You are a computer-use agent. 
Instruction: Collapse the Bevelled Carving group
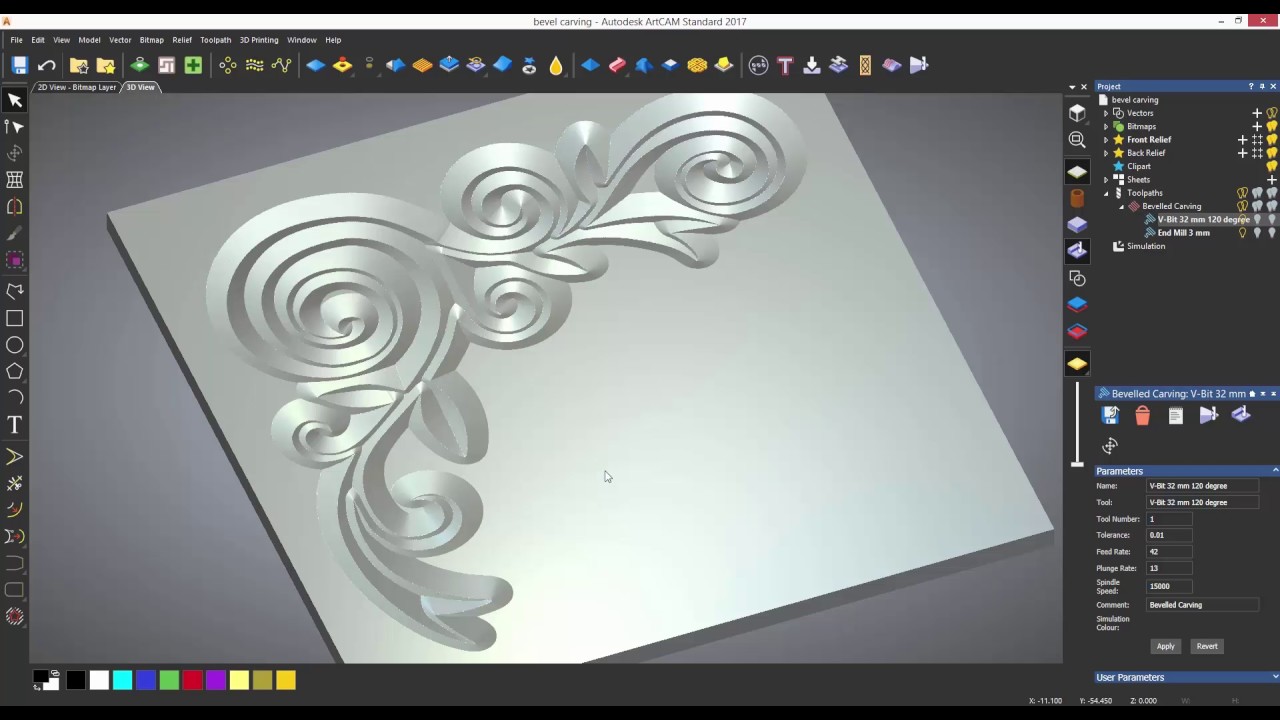coord(1121,206)
